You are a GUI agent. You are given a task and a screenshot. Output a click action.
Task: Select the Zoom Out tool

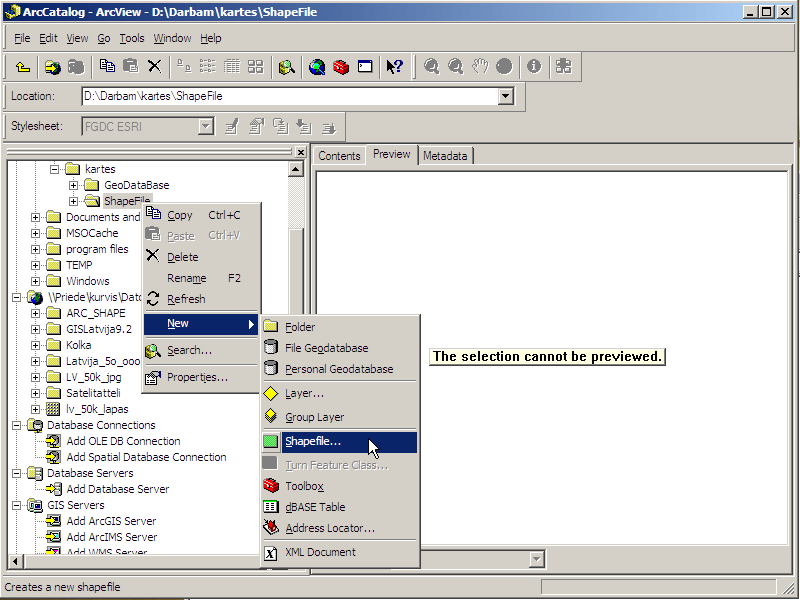(456, 67)
